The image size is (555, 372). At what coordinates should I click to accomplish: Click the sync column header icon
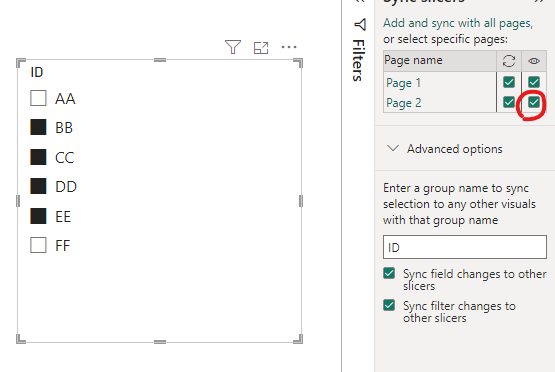(x=509, y=61)
